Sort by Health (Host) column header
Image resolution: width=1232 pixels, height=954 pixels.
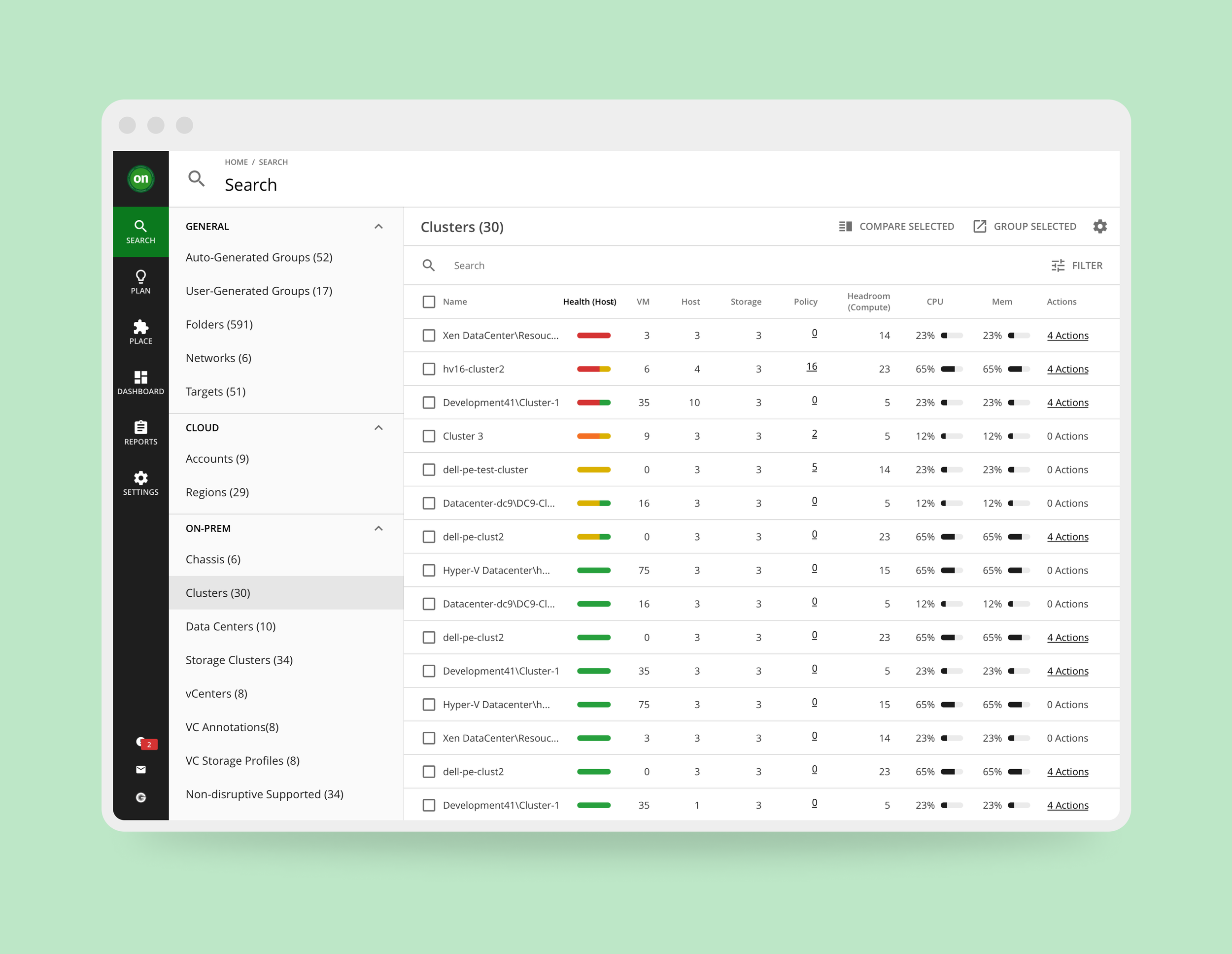tap(589, 302)
